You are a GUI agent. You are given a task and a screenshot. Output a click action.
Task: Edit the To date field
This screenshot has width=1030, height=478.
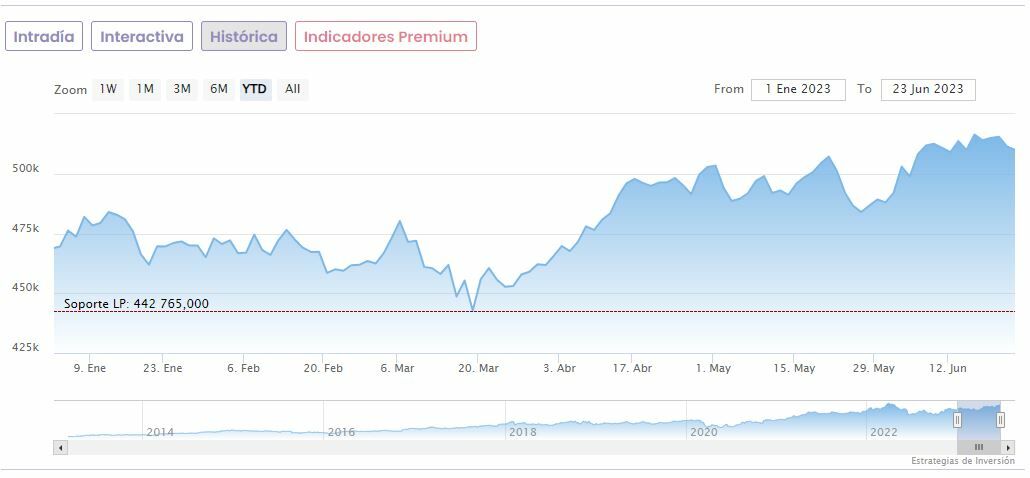(928, 89)
